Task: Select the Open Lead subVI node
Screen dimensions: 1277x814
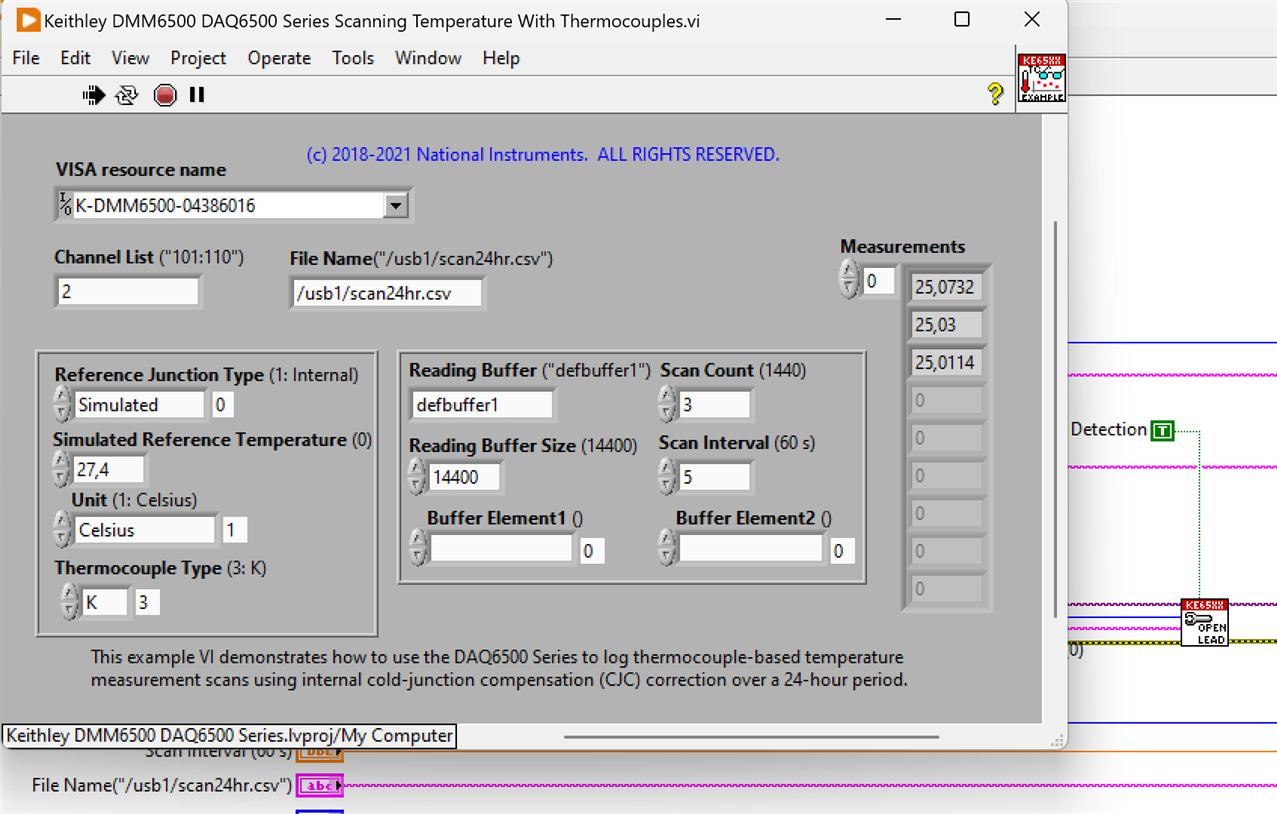Action: pyautogui.click(x=1204, y=623)
